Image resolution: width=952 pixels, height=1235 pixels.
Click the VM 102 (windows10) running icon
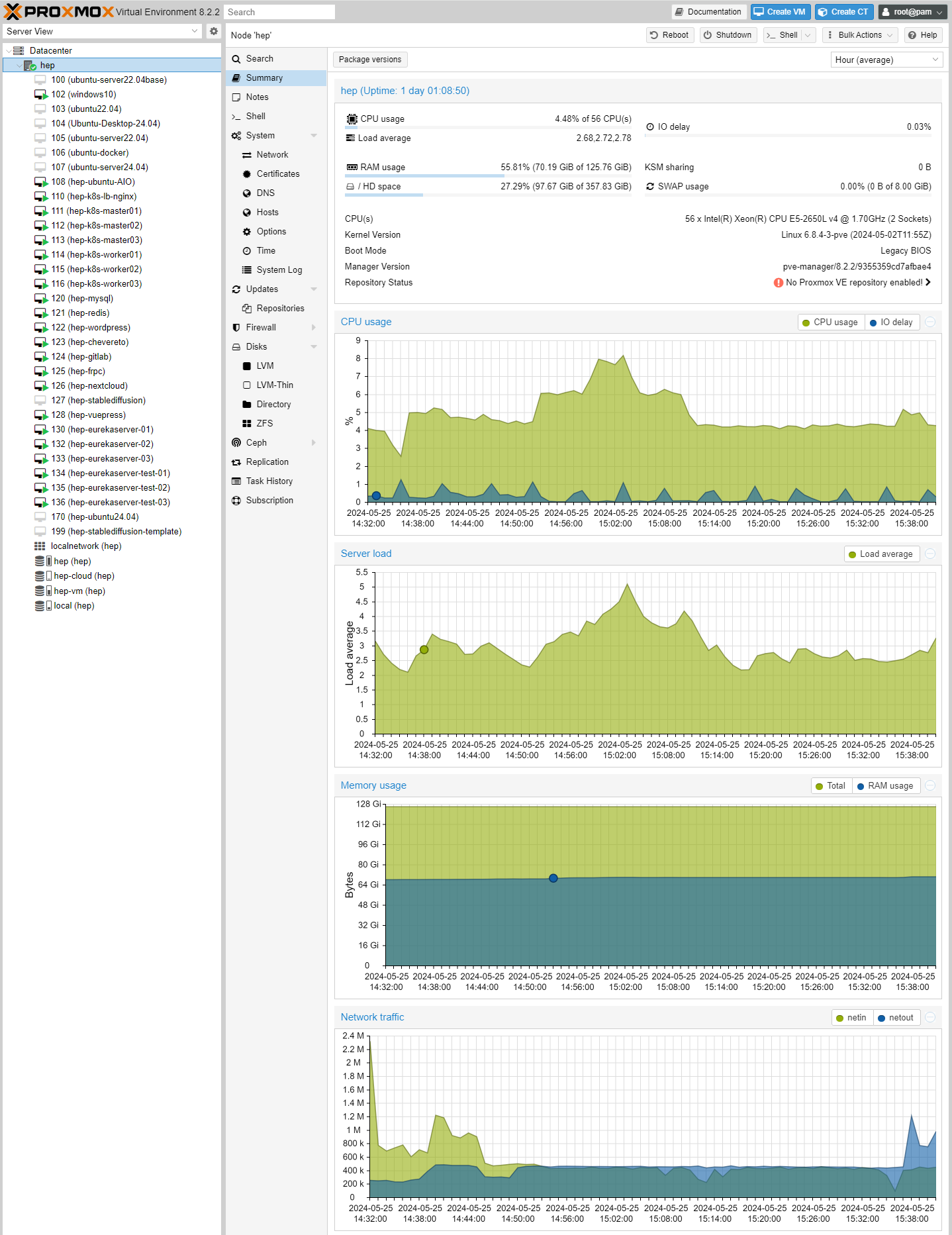click(x=40, y=95)
